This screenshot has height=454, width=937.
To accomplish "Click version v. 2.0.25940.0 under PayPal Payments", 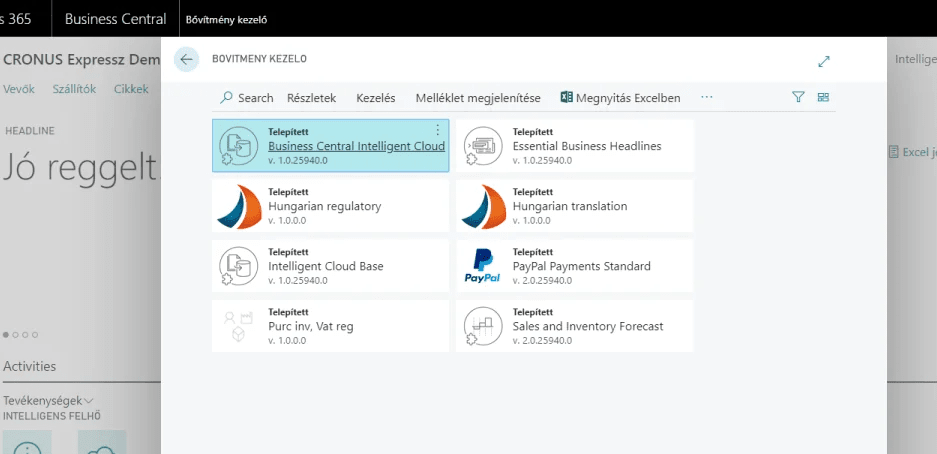I will (542, 280).
